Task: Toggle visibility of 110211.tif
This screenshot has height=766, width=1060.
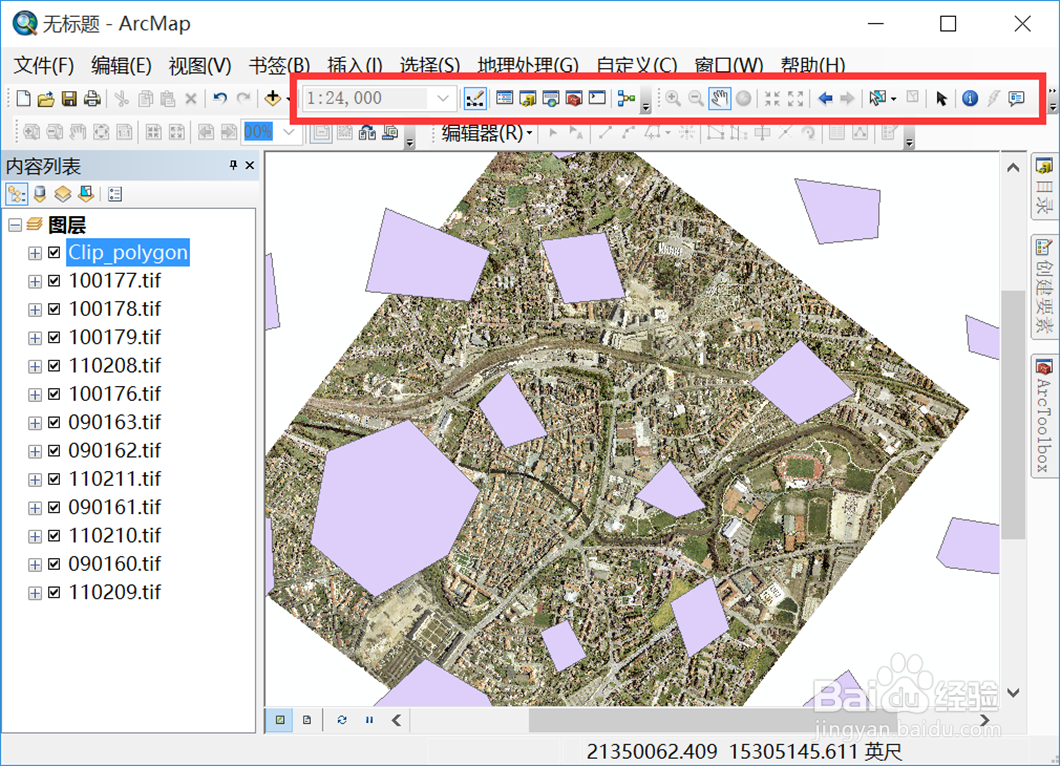Action: (x=54, y=479)
